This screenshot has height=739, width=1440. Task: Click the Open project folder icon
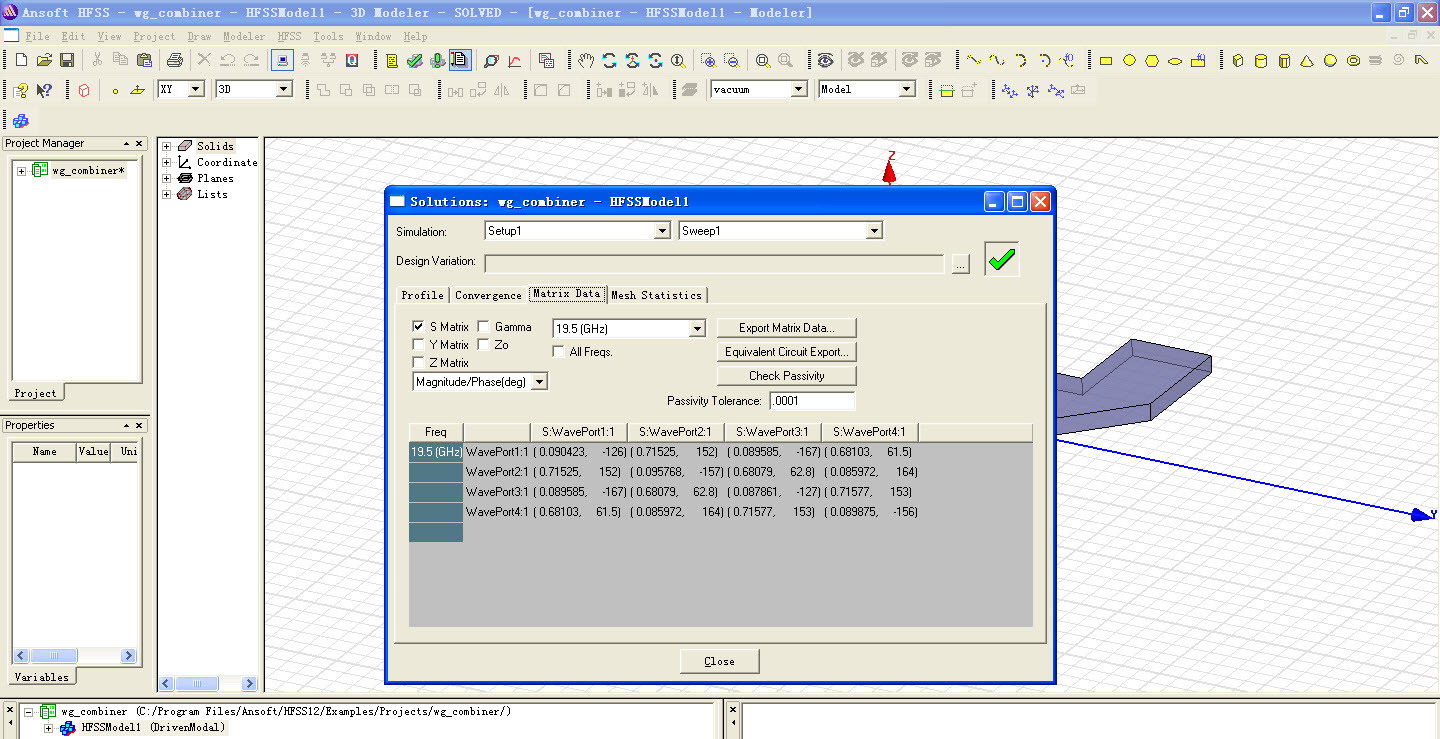(44, 60)
